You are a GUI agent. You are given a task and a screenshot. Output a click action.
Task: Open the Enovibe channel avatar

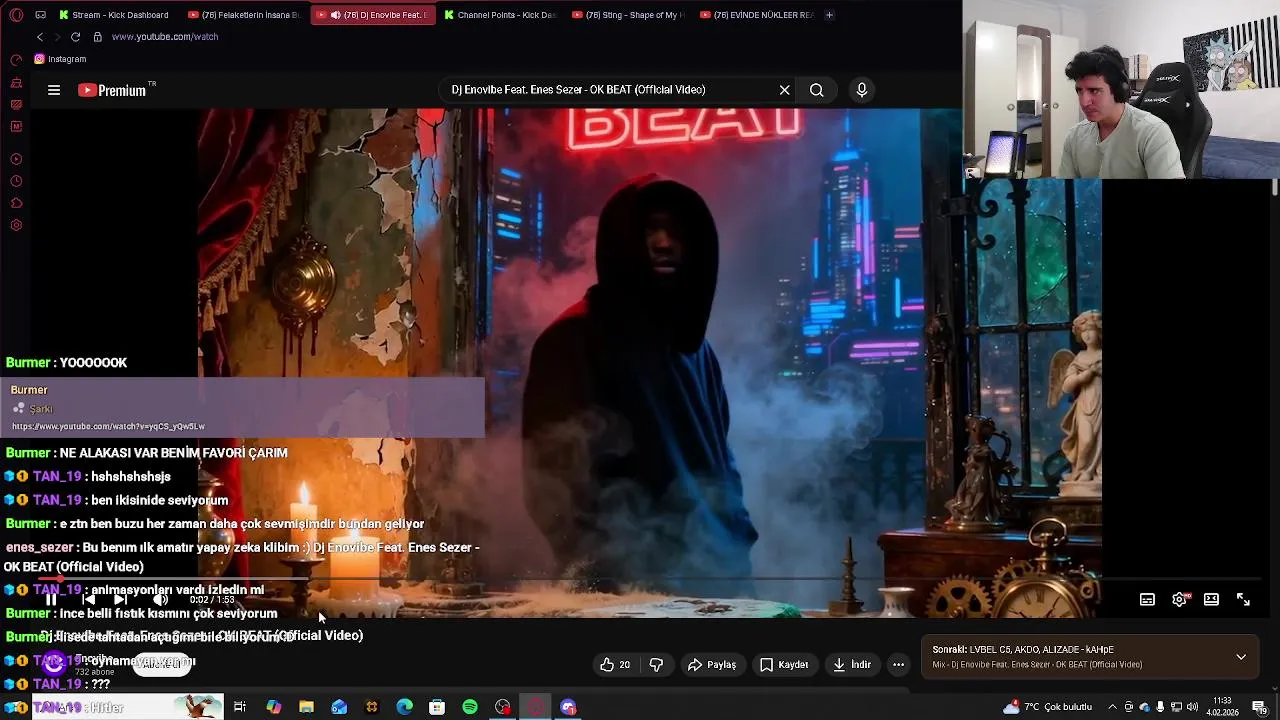[53, 663]
